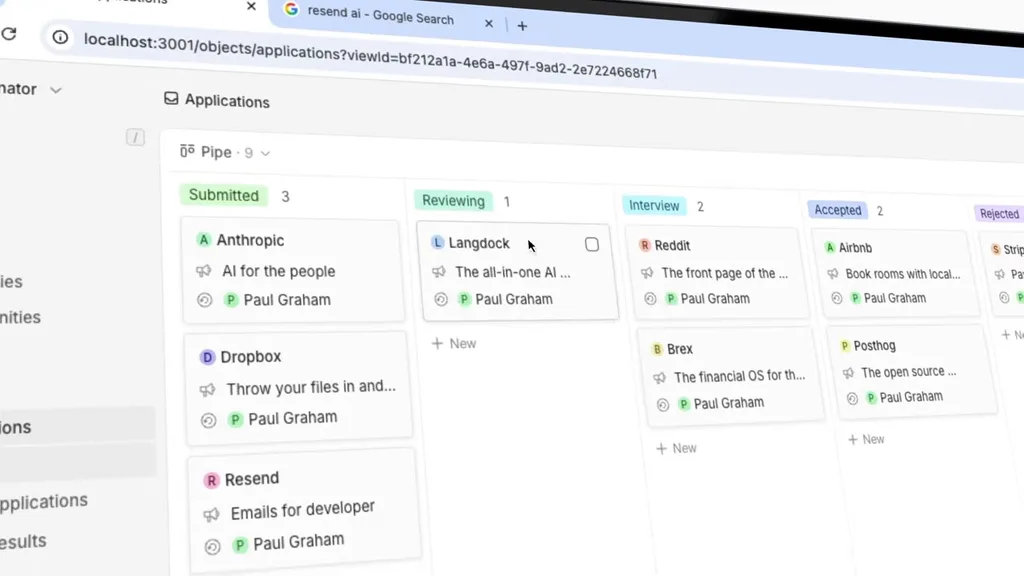This screenshot has width=1024, height=576.
Task: Click the Anthropic A avatar icon
Action: click(x=204, y=240)
